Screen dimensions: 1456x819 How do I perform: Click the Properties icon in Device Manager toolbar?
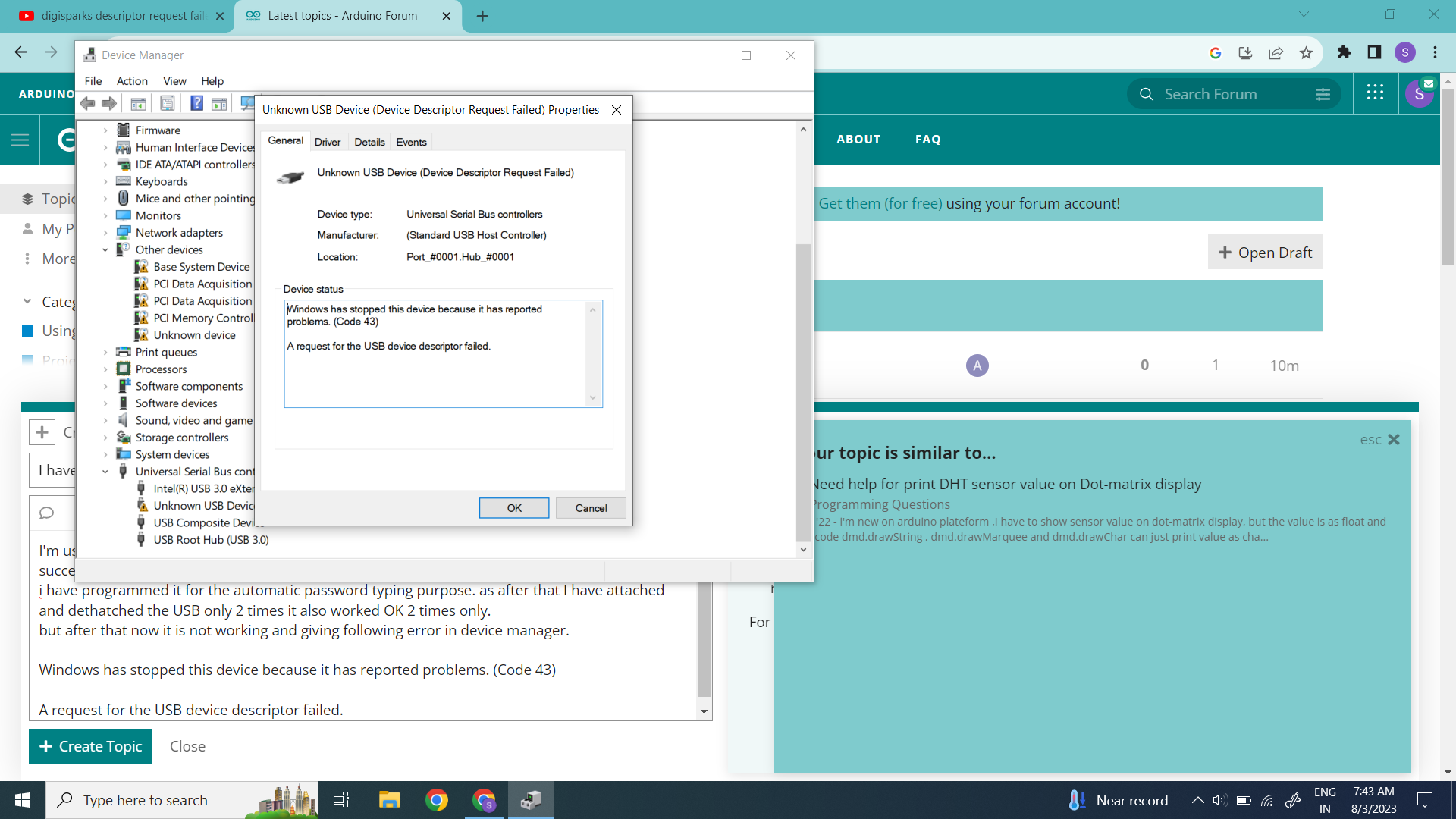click(x=168, y=103)
